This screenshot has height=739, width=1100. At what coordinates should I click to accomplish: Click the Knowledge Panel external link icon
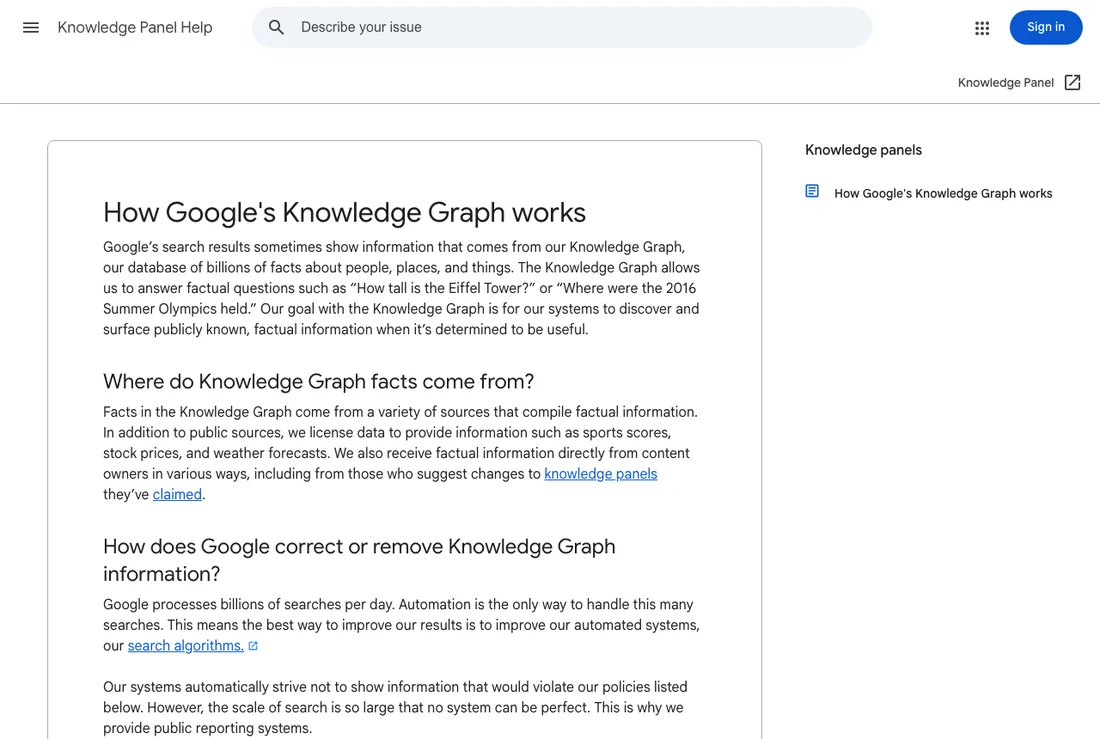(x=1072, y=83)
